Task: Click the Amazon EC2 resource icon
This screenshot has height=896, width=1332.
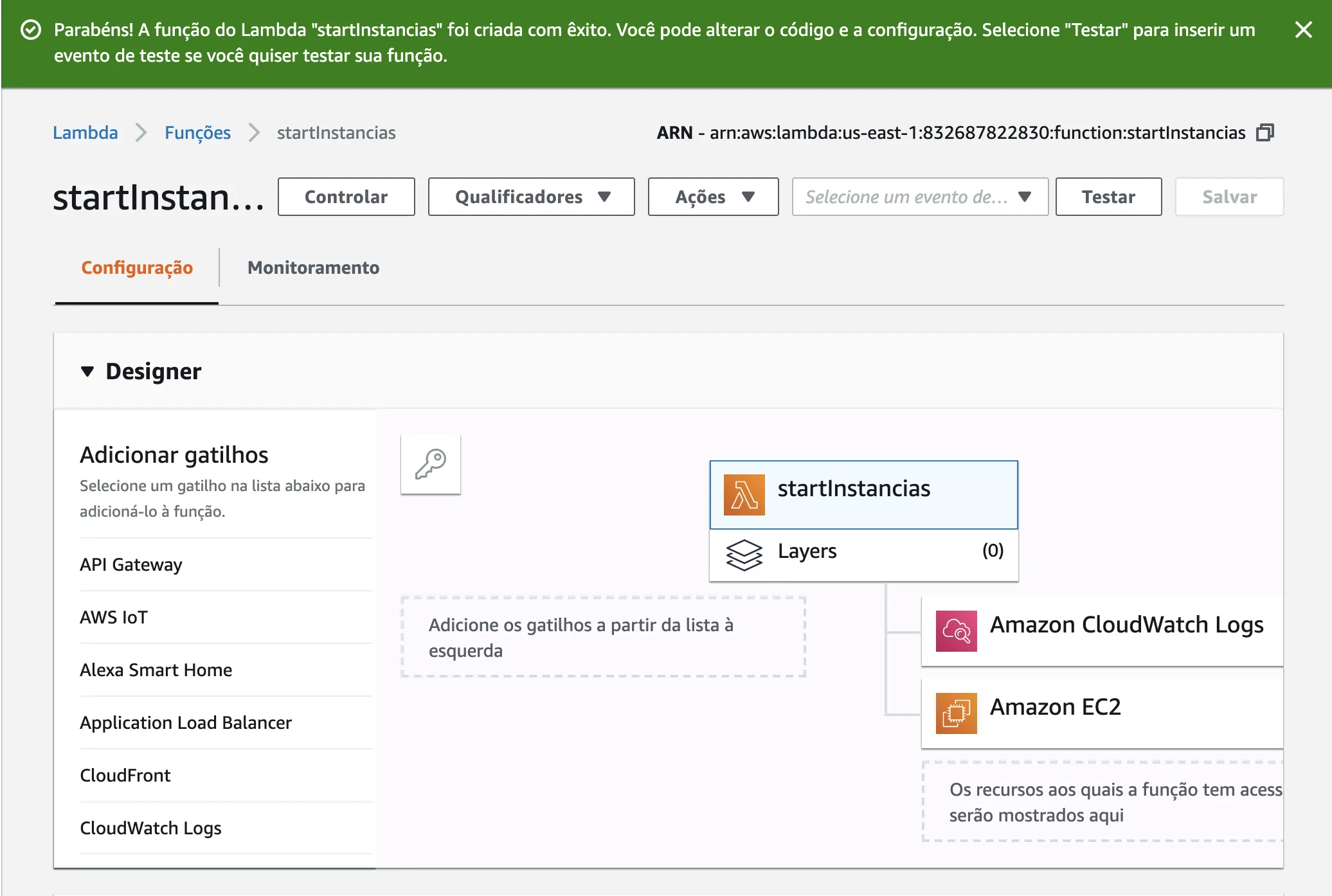Action: (956, 713)
